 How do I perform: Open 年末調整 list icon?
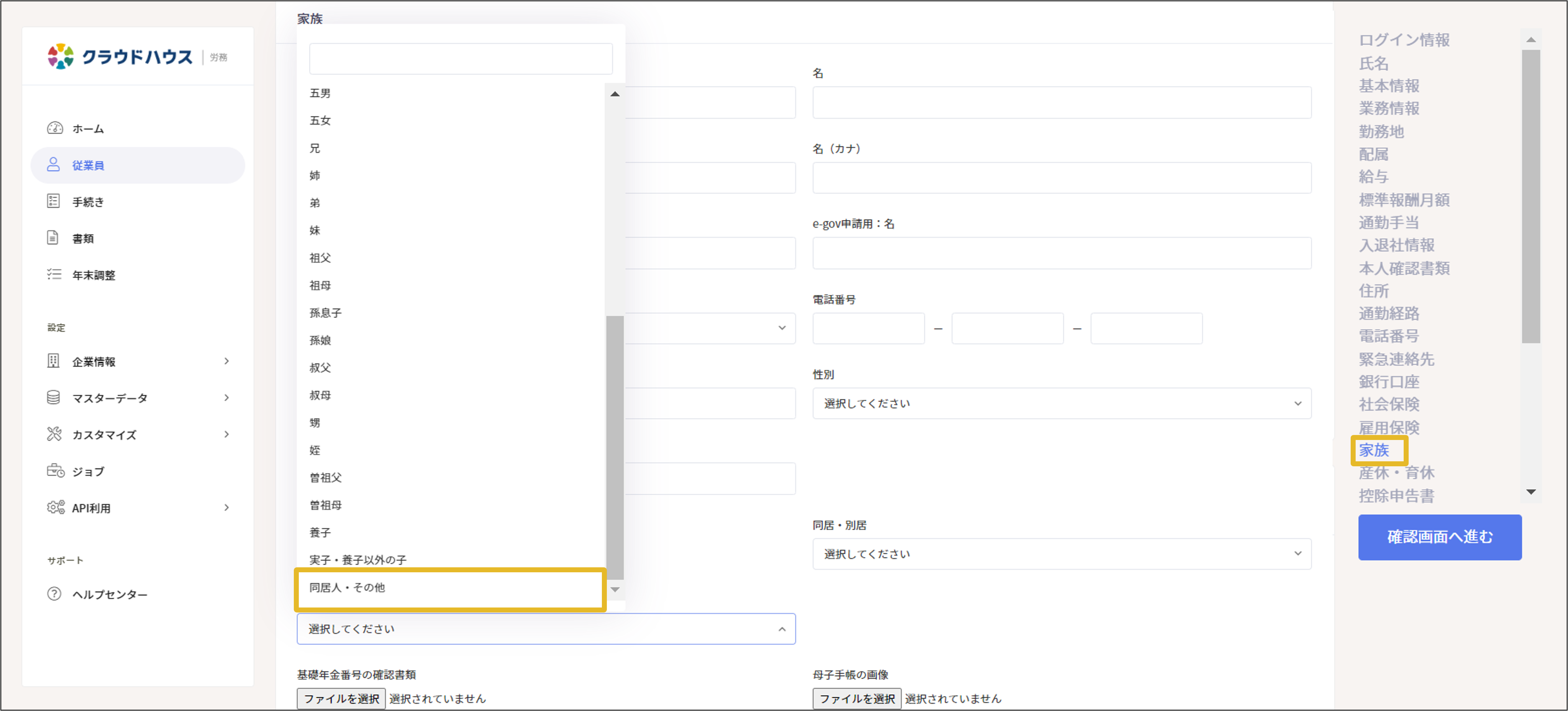(54, 274)
